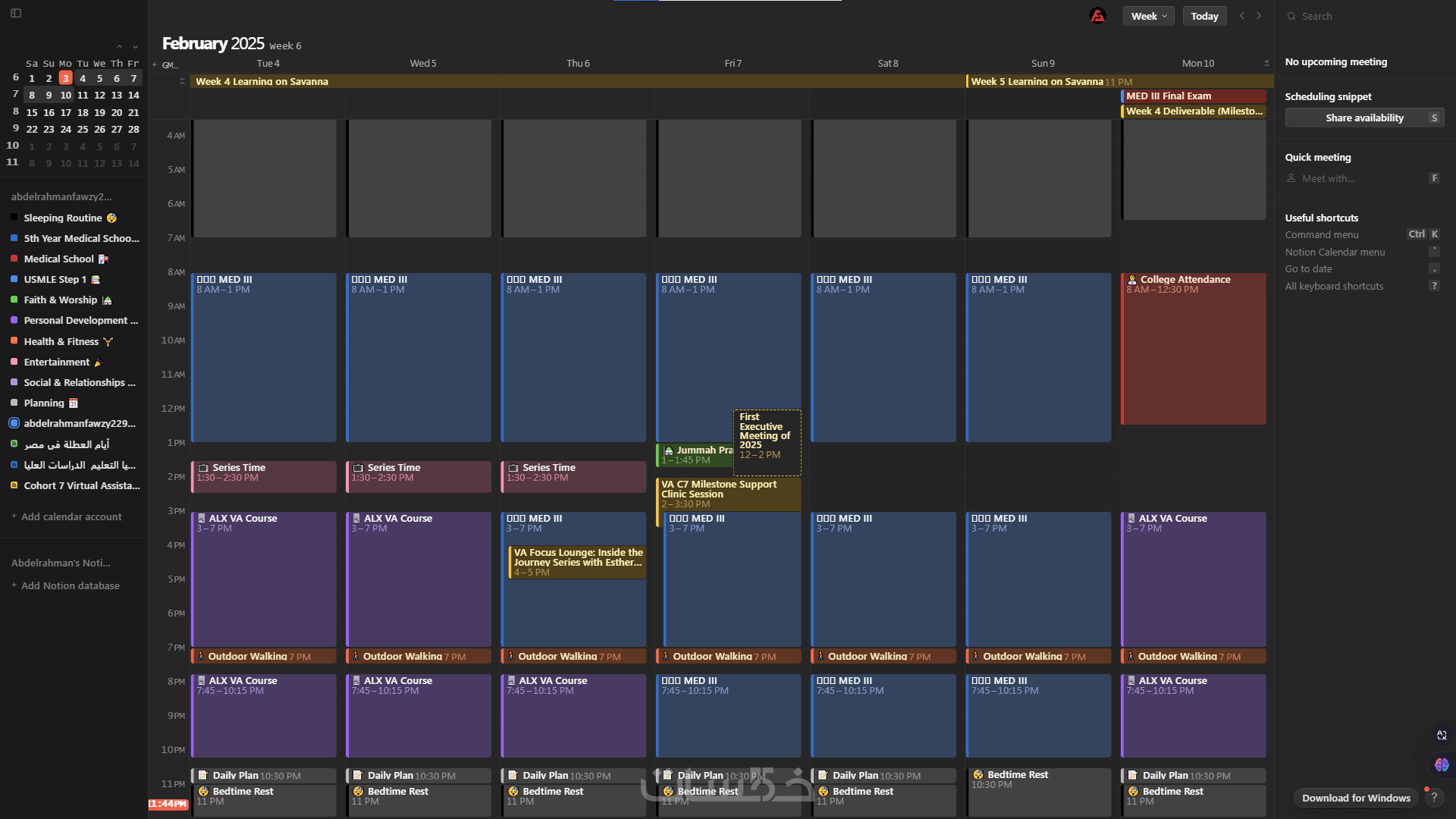
Task: Click the add timezone plus icon
Action: pos(155,64)
